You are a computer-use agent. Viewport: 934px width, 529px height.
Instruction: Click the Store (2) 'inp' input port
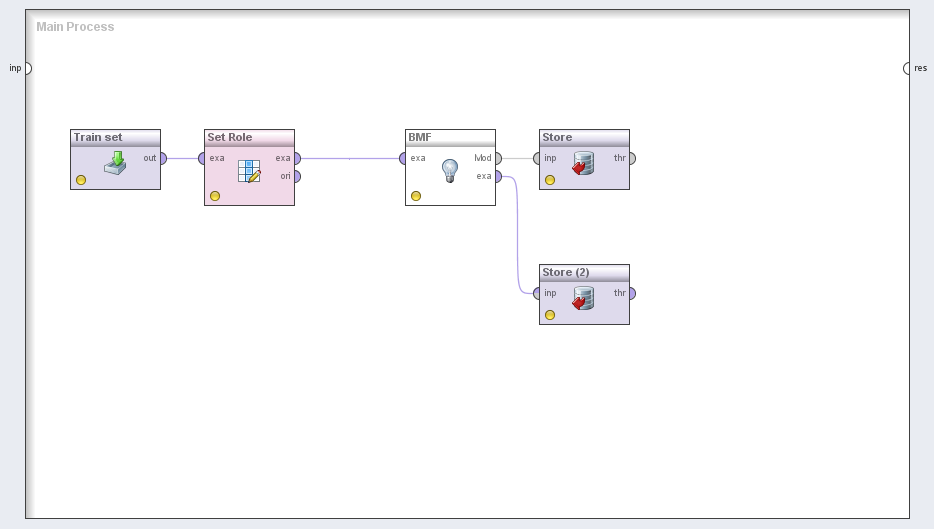coord(537,293)
